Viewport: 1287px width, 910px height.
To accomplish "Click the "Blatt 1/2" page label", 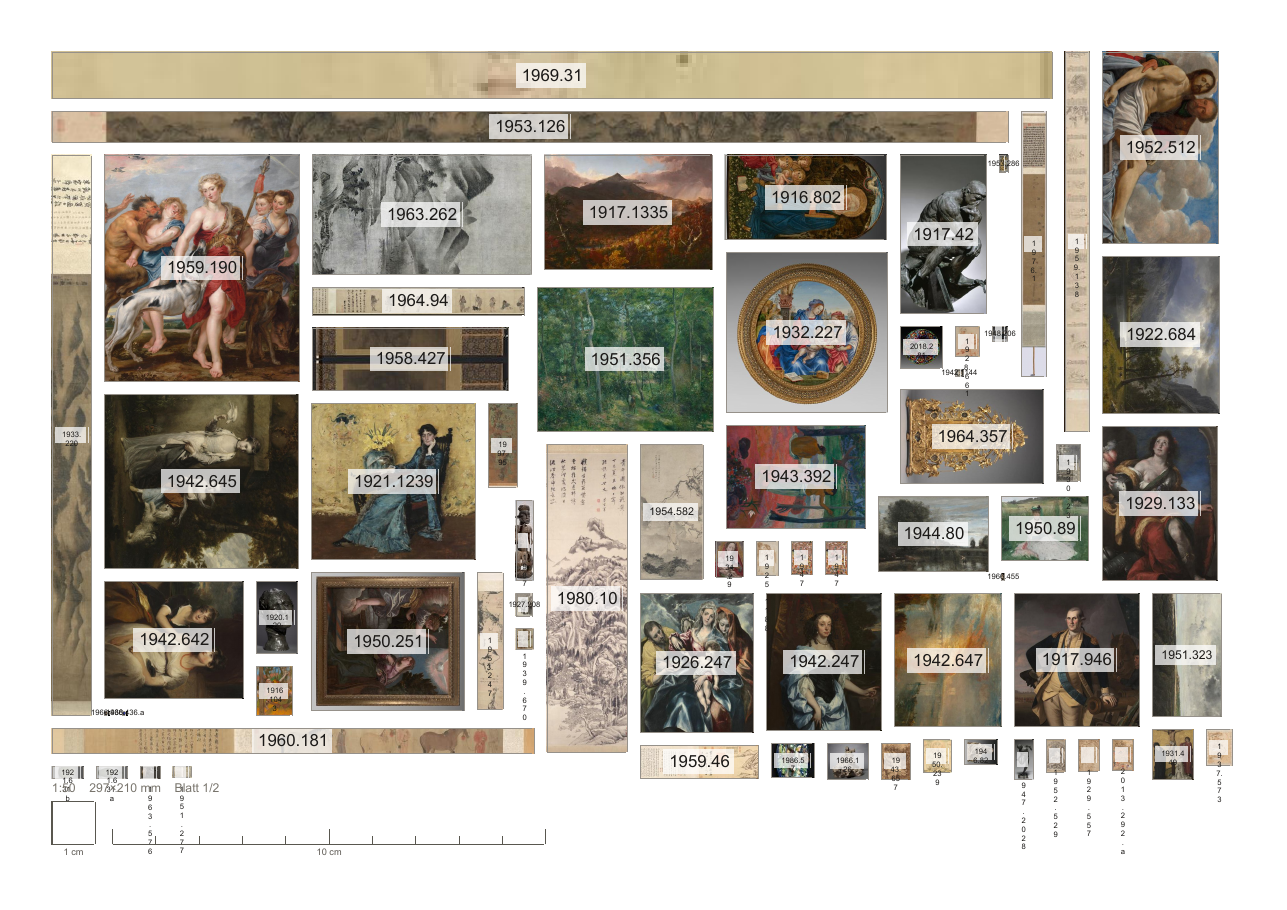I will pos(196,788).
